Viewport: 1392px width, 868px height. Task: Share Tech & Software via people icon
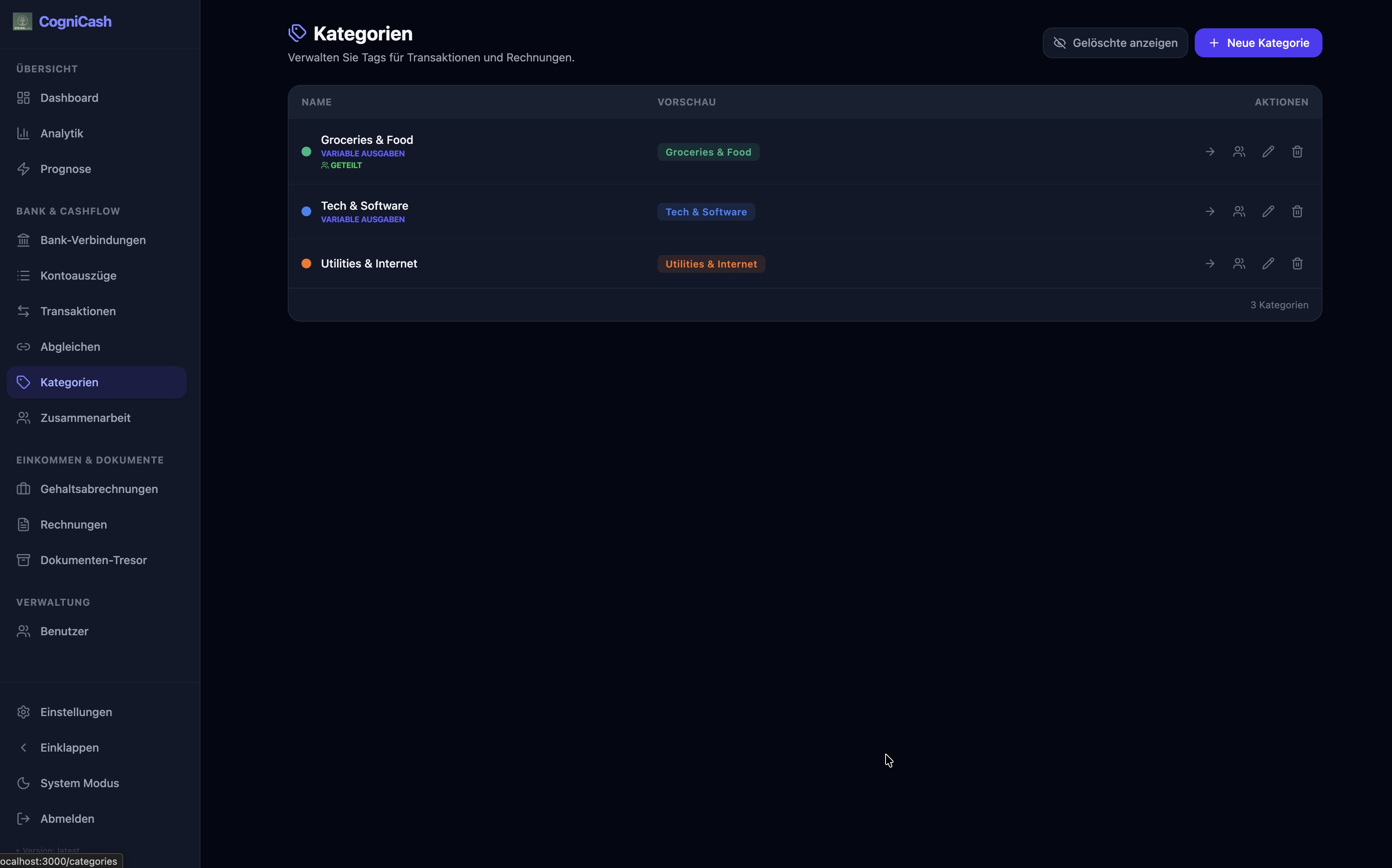click(1239, 211)
